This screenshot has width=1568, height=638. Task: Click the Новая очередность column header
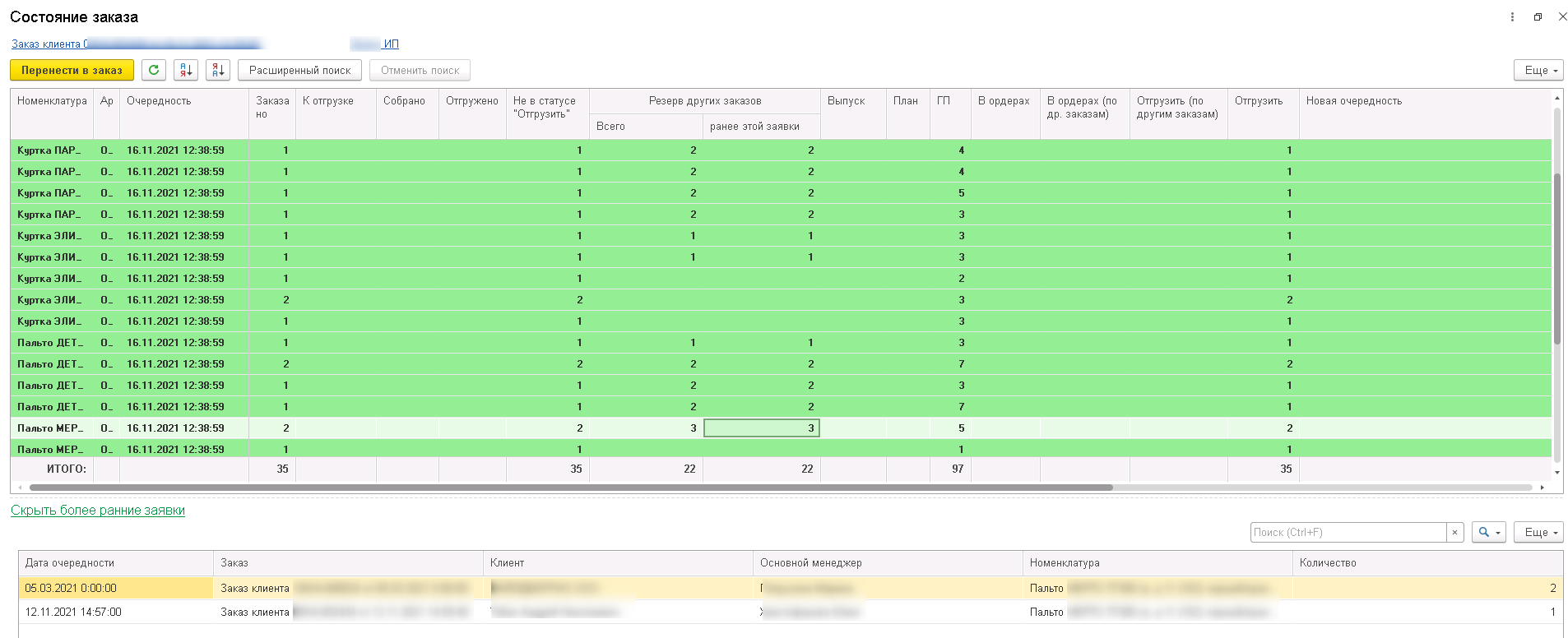tap(1353, 101)
